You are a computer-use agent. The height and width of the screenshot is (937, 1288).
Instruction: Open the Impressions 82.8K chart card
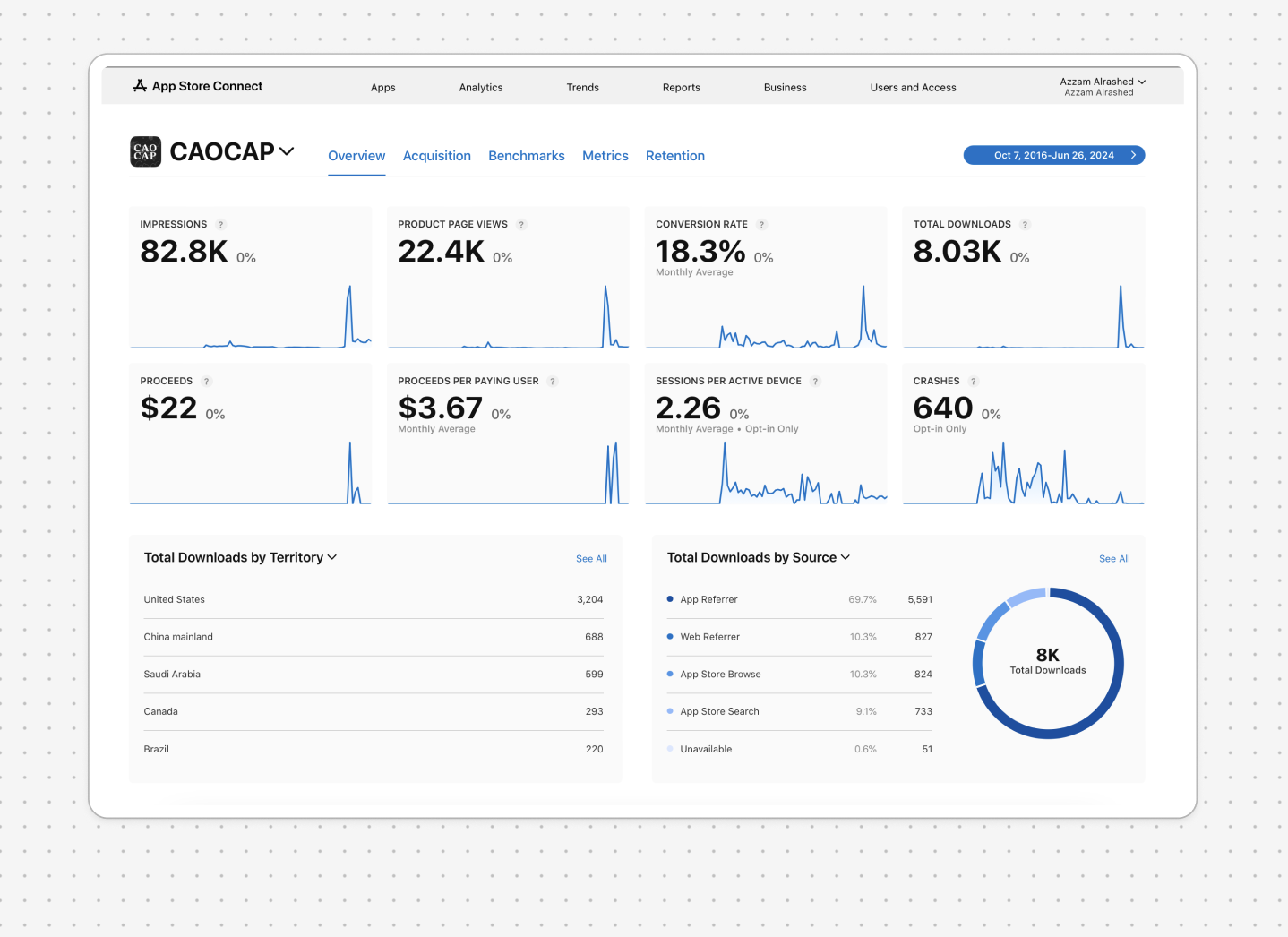tap(251, 278)
